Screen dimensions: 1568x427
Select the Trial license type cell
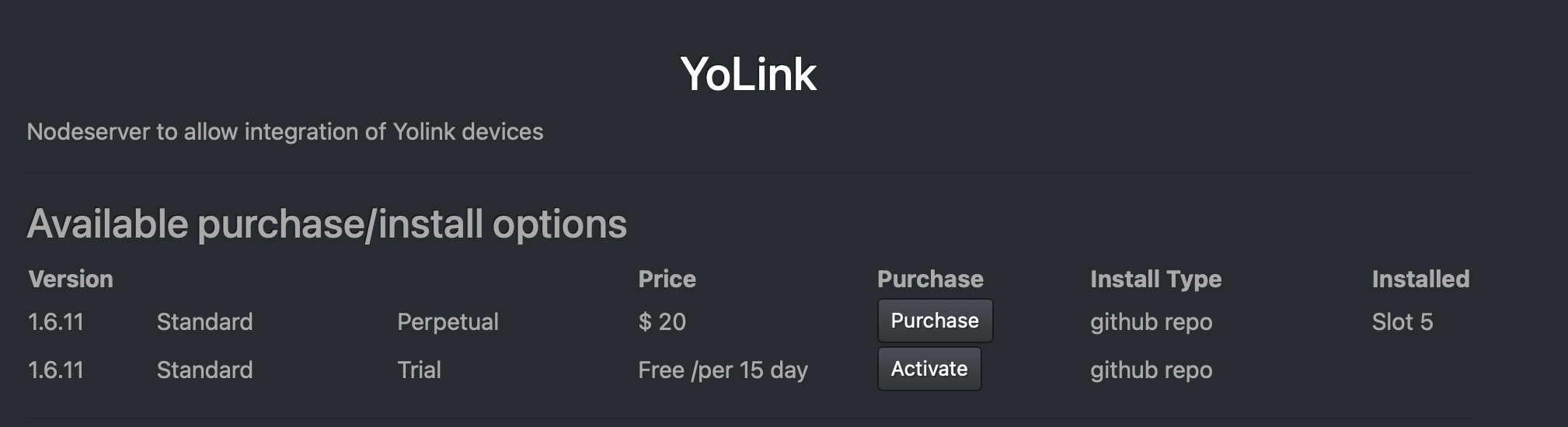point(419,370)
